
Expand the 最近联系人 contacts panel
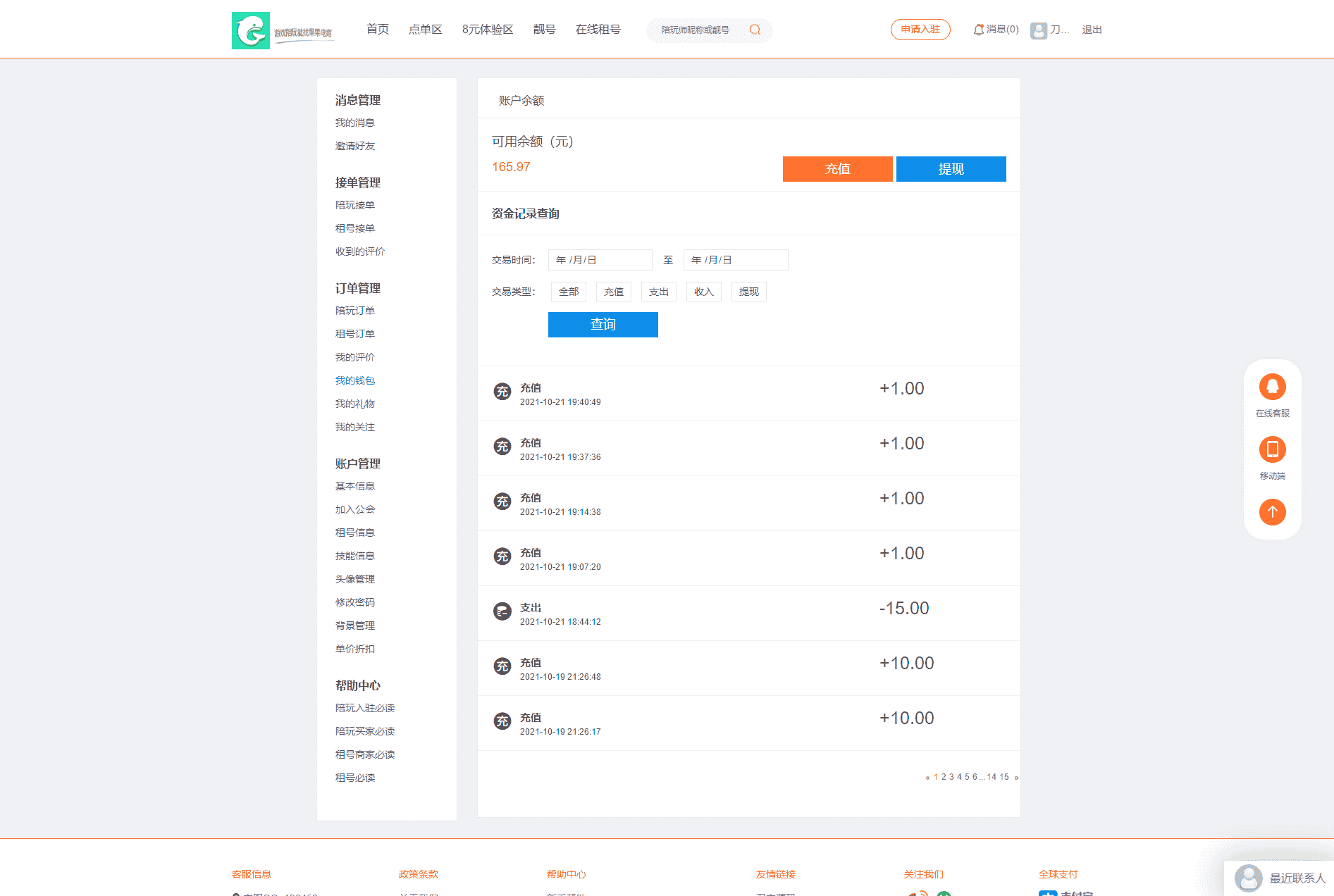[1280, 878]
